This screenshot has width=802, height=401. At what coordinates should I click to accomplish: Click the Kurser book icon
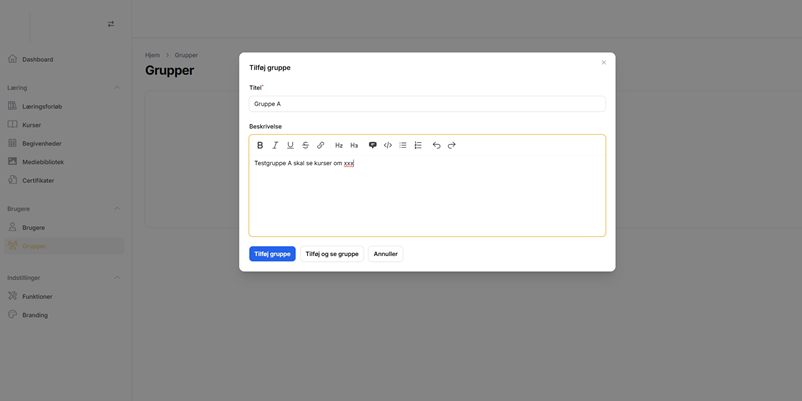tap(13, 124)
